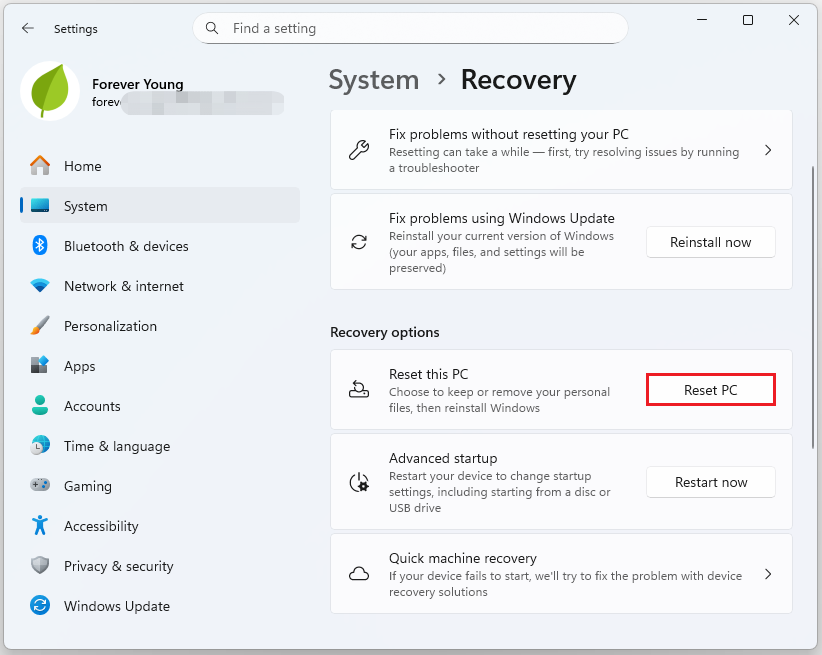Open Apps settings
This screenshot has height=655, width=822.
tap(160, 366)
